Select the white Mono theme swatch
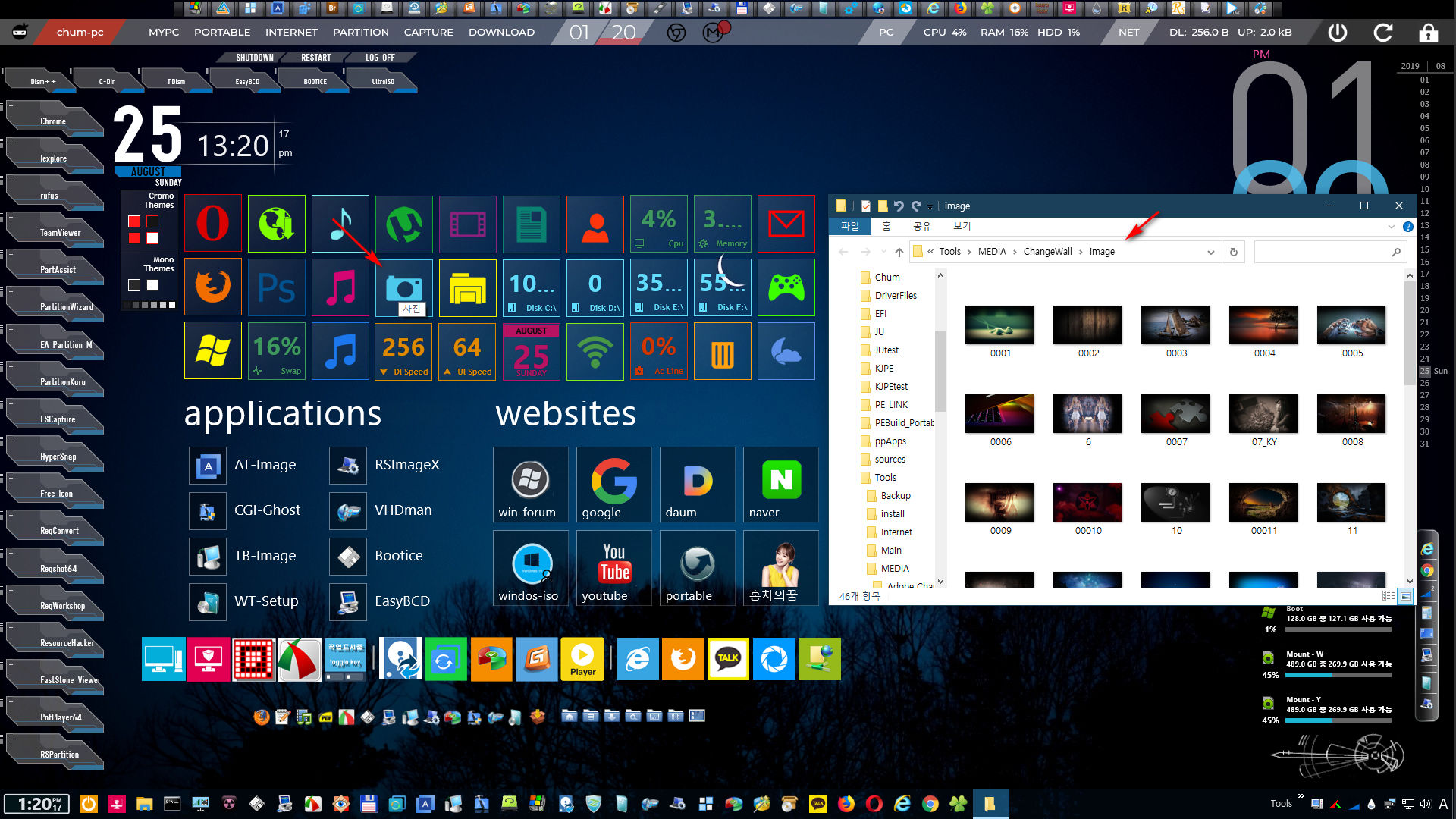Image resolution: width=1456 pixels, height=819 pixels. pos(152,285)
